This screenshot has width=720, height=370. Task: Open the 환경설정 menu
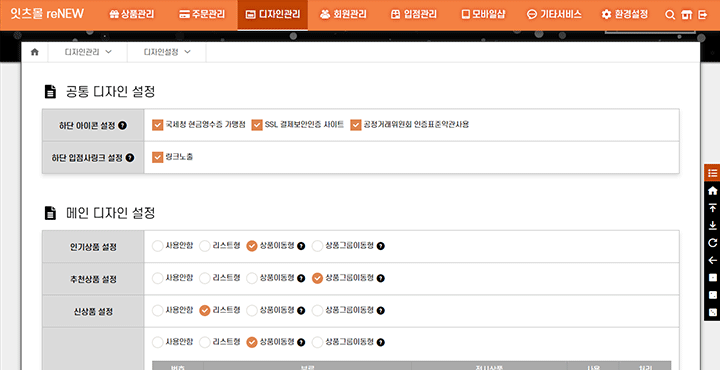click(624, 15)
